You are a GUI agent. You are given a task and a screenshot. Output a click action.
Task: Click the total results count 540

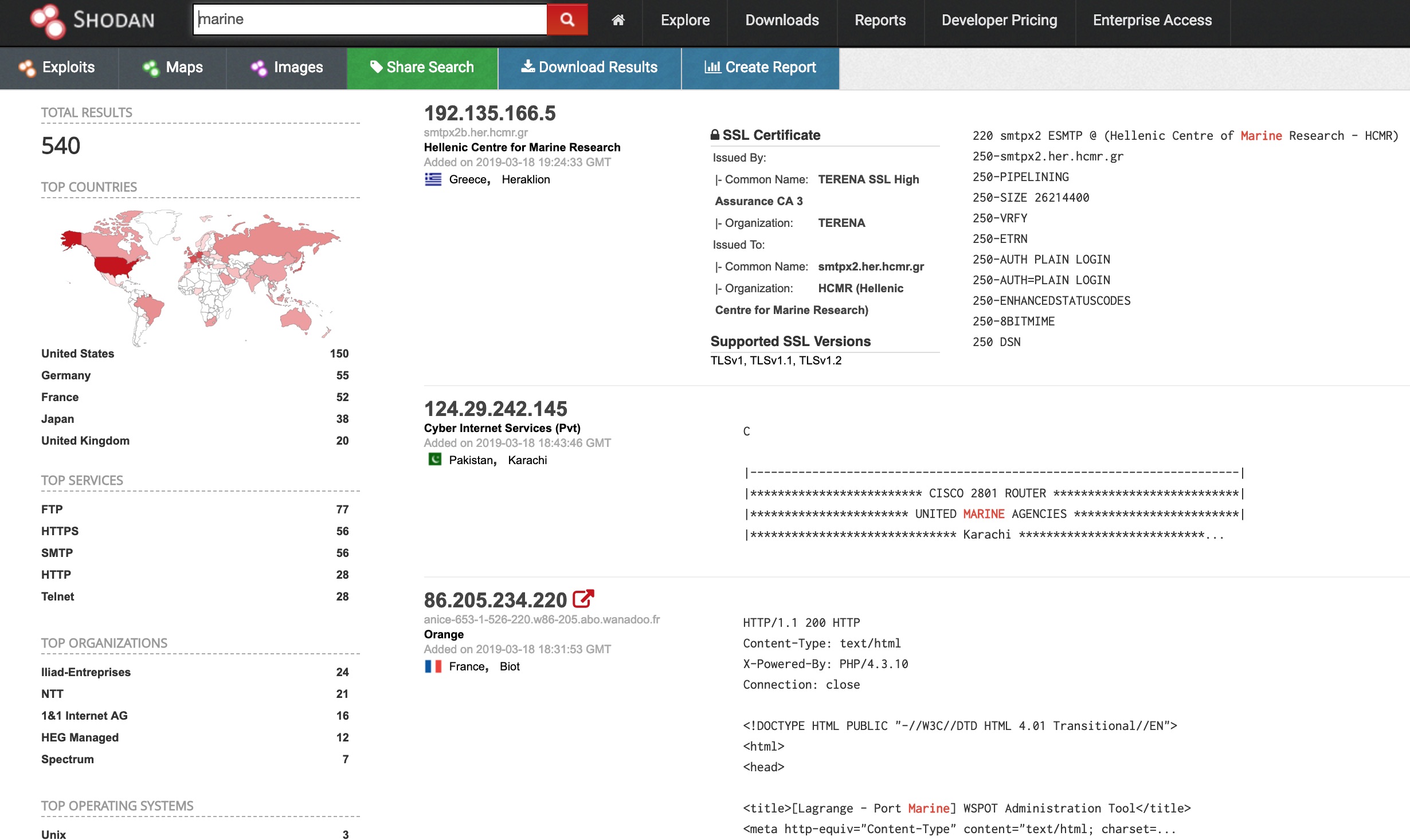coord(60,146)
